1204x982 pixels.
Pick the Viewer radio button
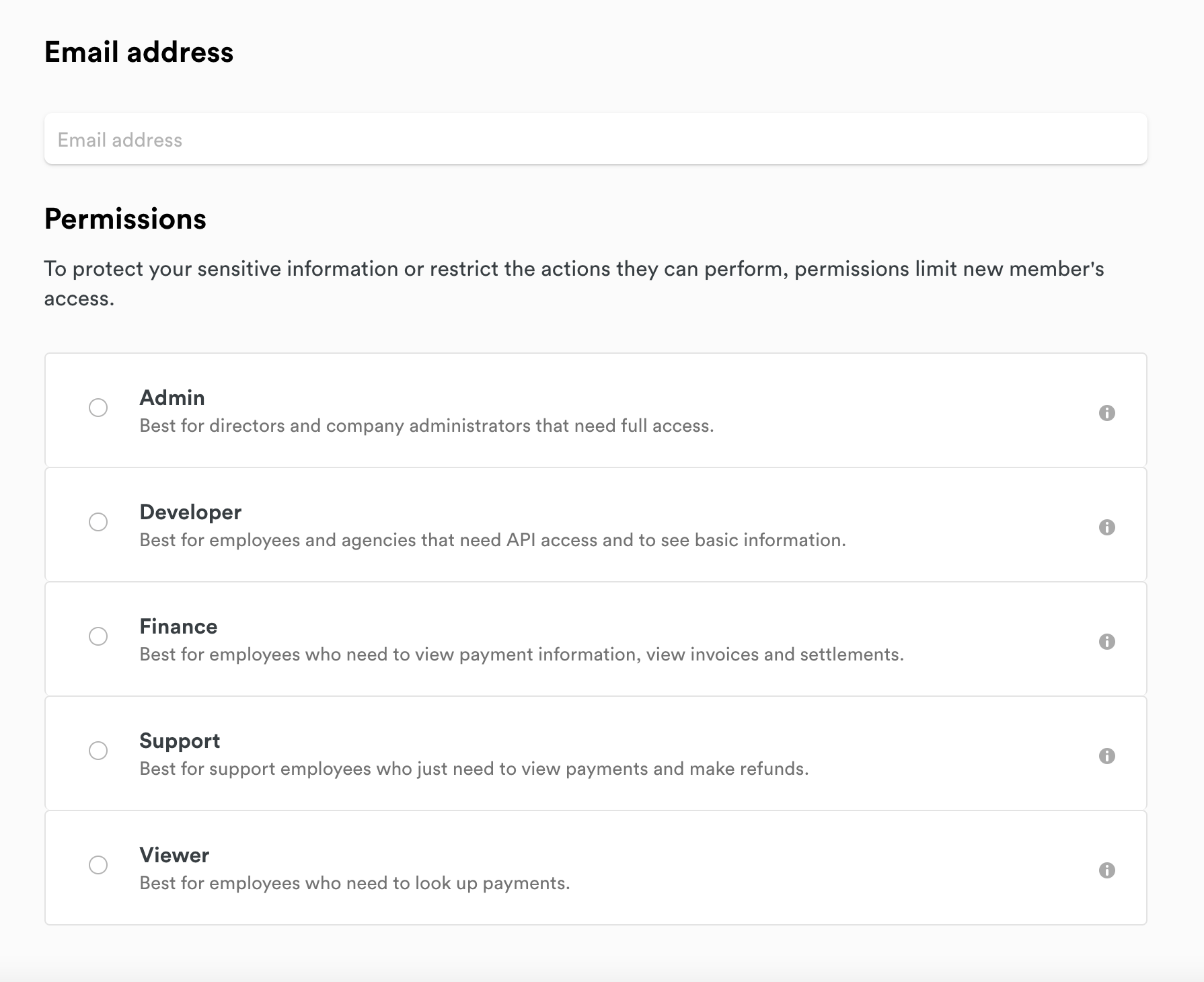(x=98, y=865)
